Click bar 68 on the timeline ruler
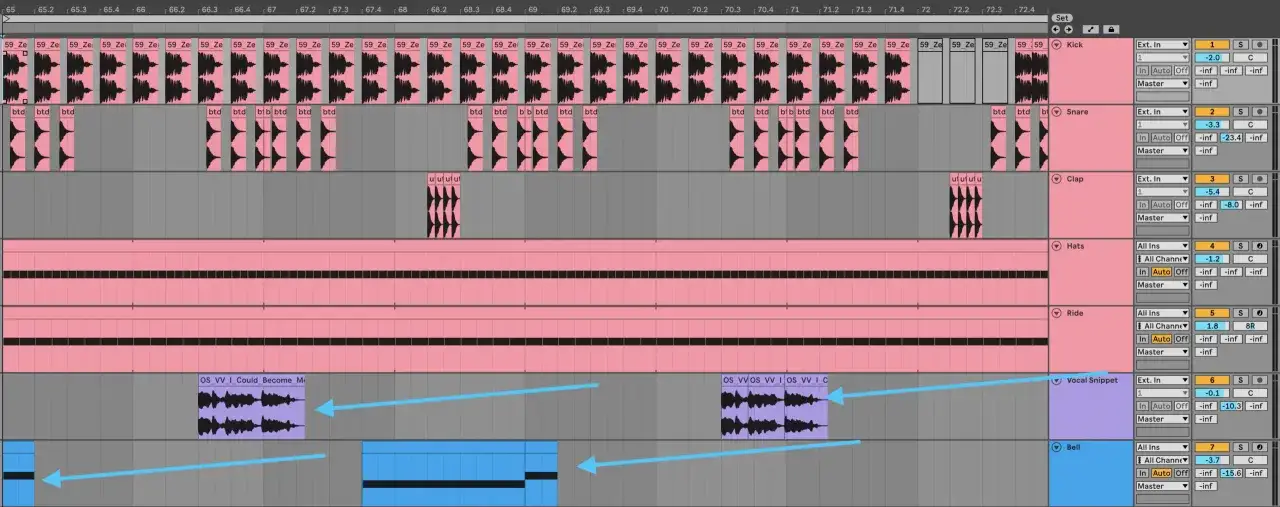1280x507 pixels. tap(402, 9)
